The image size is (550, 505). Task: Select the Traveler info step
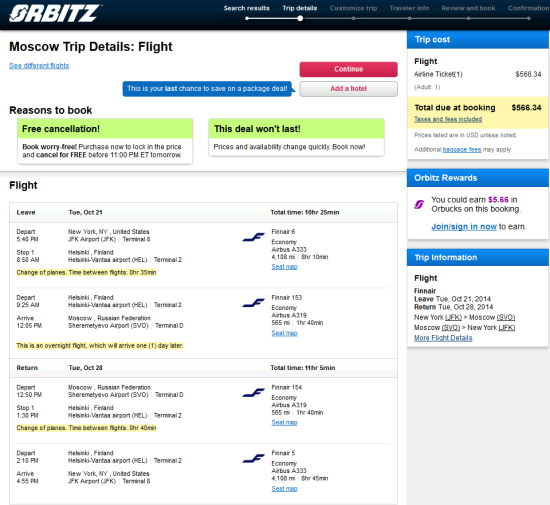[409, 8]
